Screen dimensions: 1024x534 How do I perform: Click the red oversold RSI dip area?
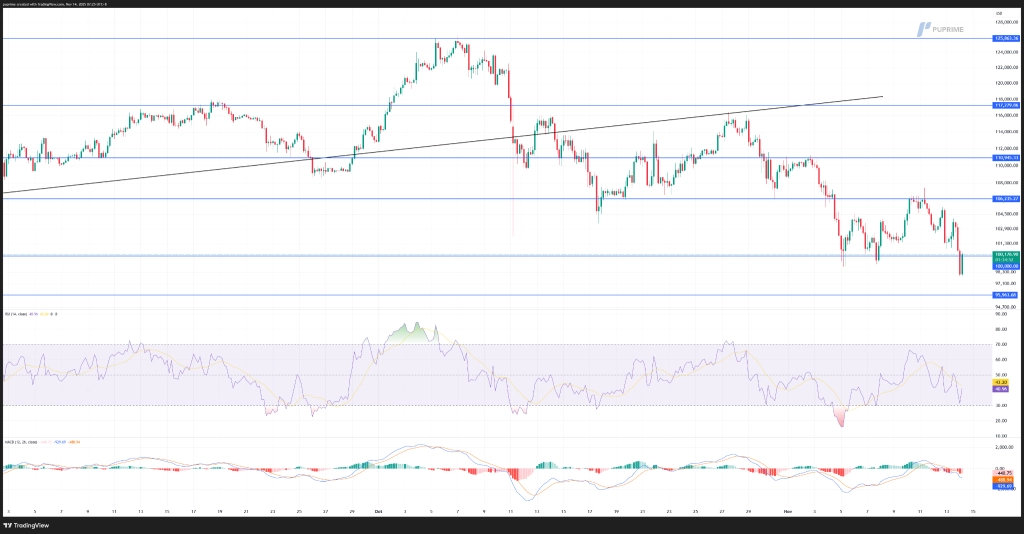841,416
